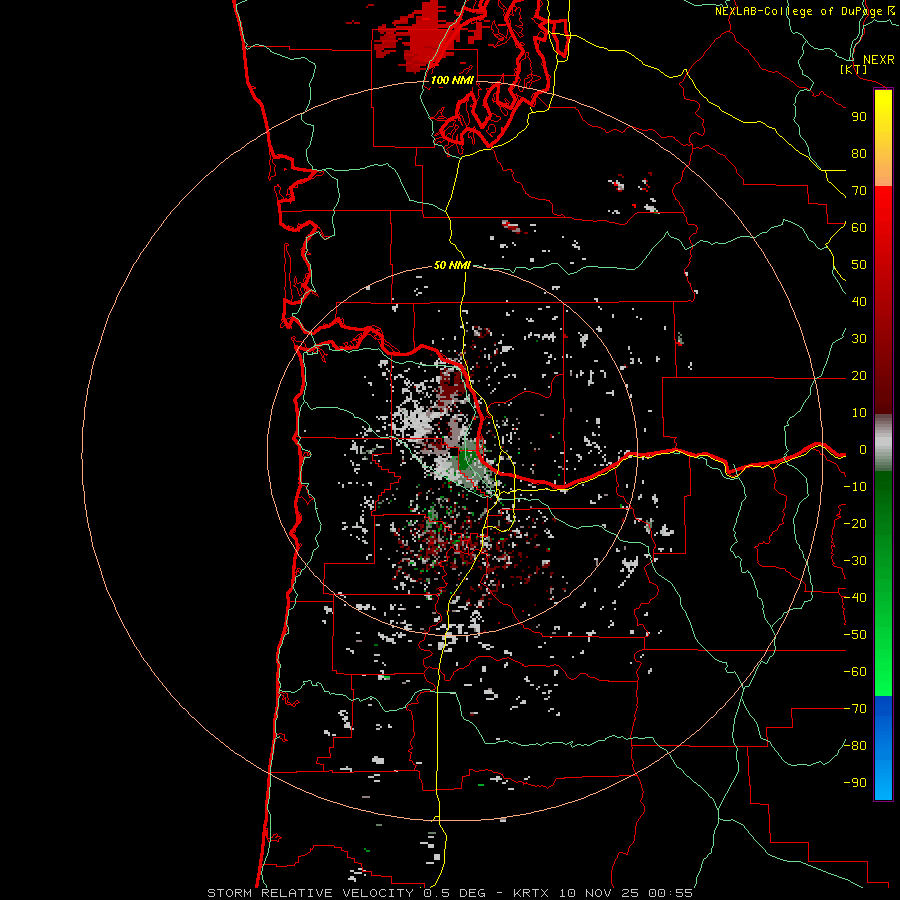The image size is (900, 900).
Task: Click the KRTX radar ID in the caption
Action: coord(531,893)
